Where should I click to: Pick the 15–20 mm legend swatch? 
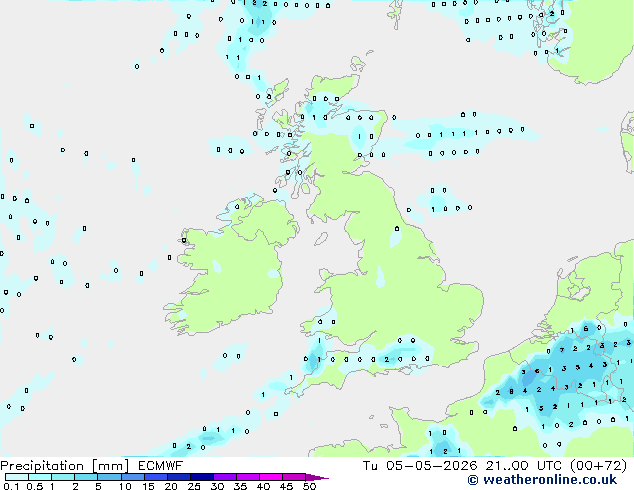(x=155, y=477)
